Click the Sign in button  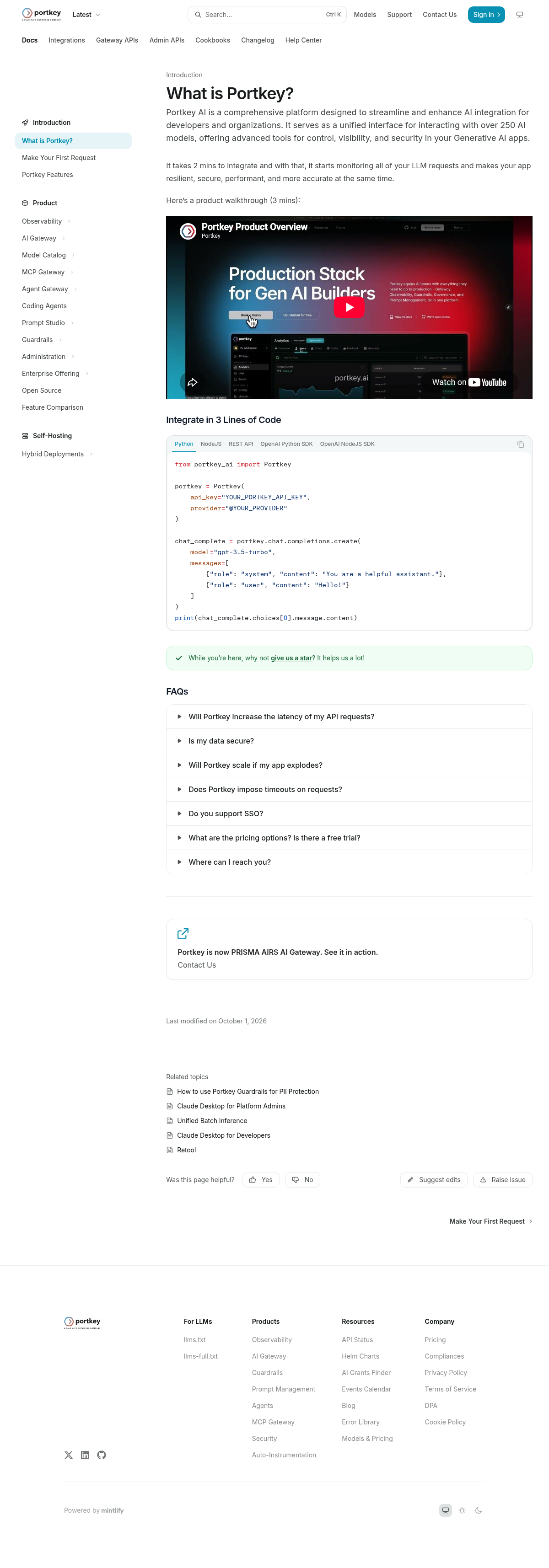486,15
